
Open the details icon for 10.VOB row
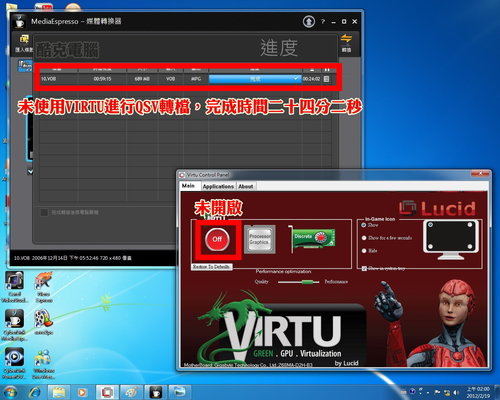326,79
